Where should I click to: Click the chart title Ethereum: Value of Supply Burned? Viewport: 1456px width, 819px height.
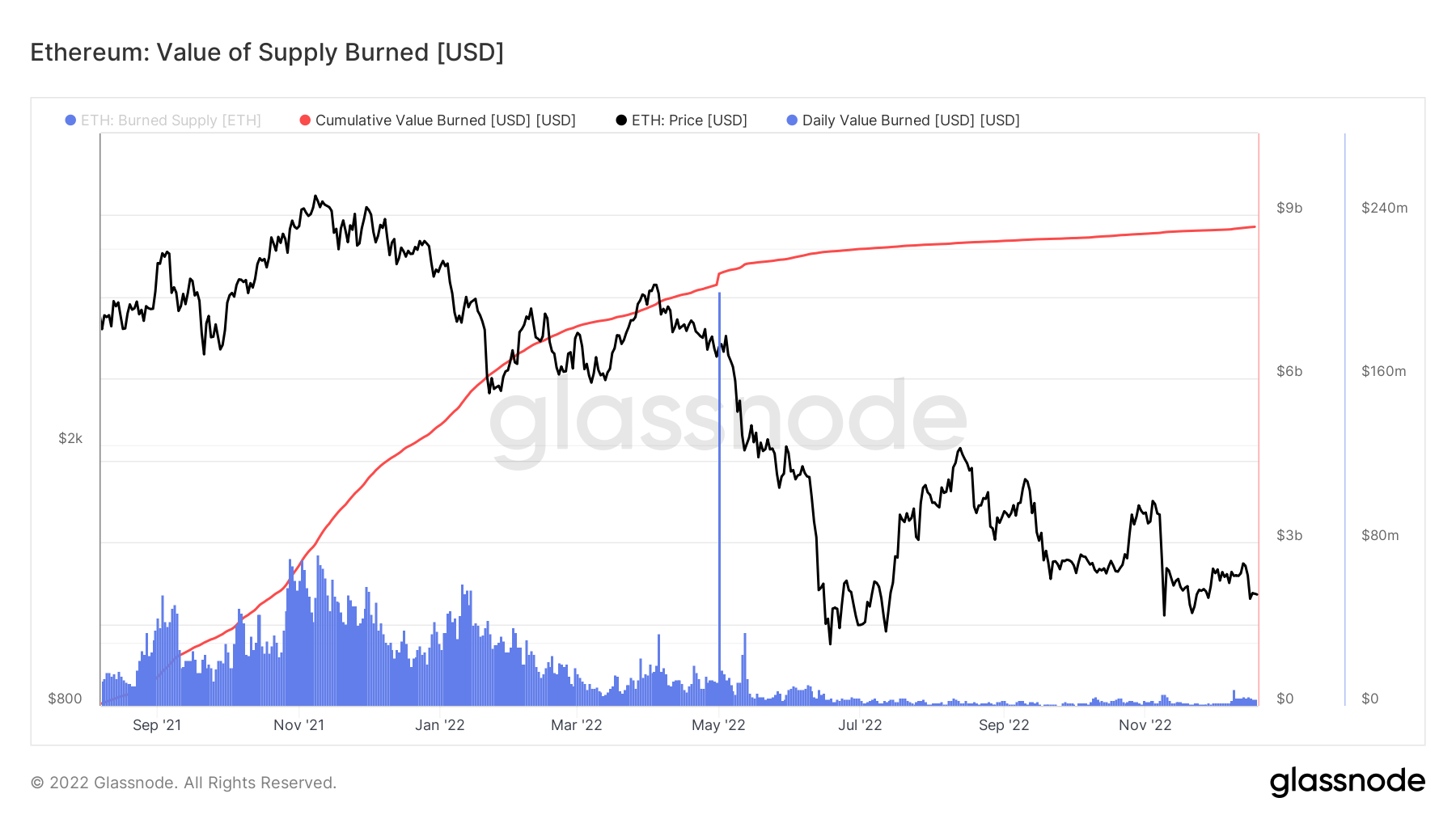pyautogui.click(x=267, y=53)
